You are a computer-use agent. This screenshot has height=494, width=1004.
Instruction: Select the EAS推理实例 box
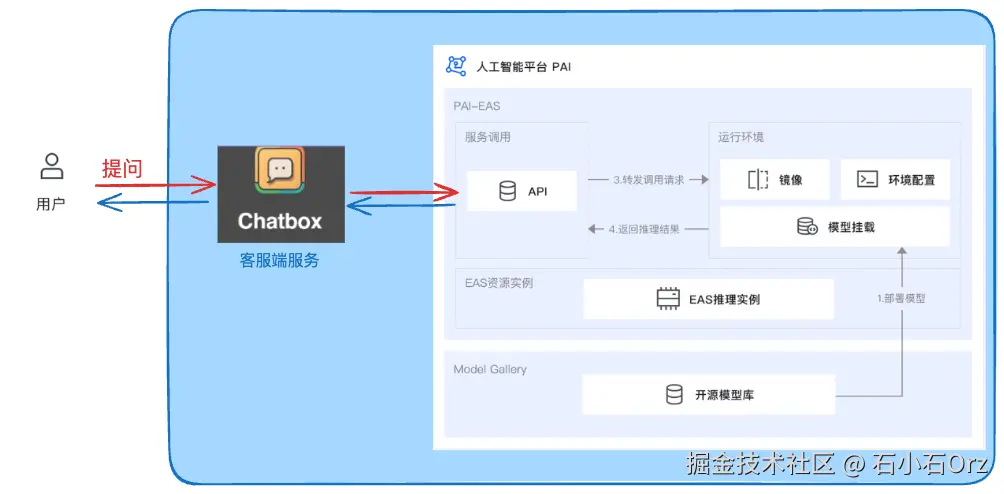pos(709,299)
